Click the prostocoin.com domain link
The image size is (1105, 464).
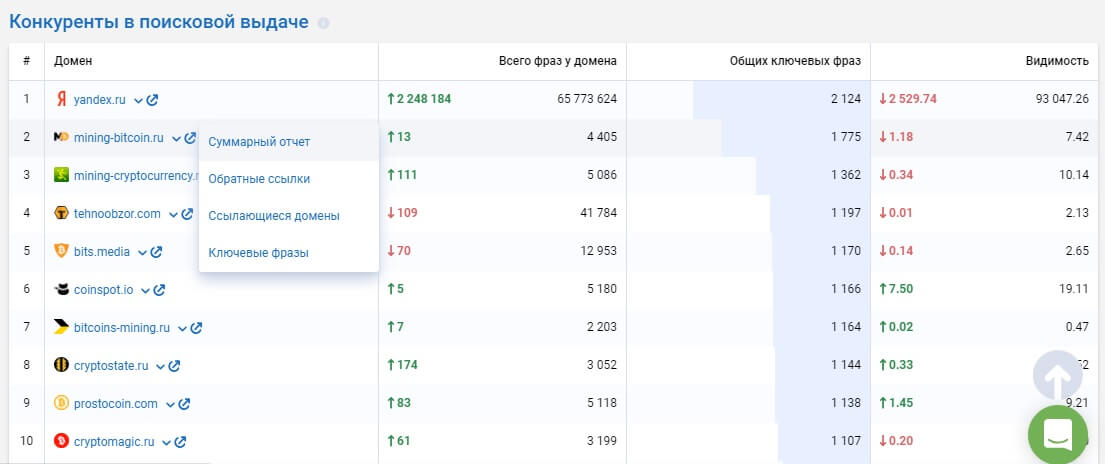click(116, 404)
